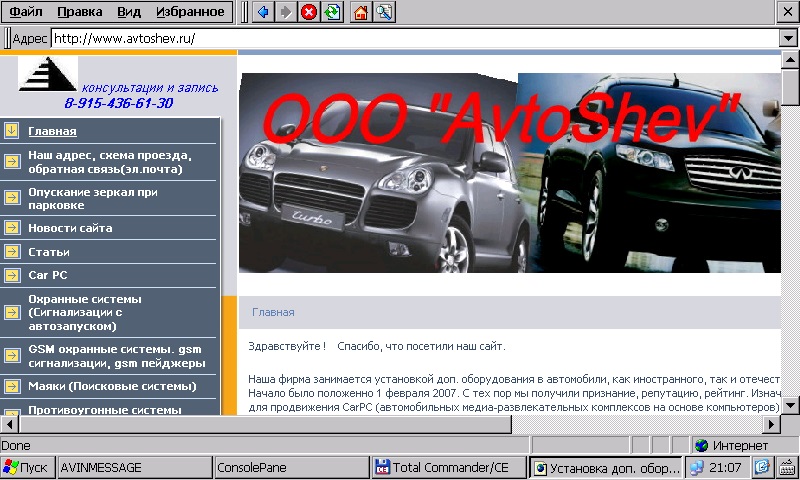Open Охранные системы (Сигнализации с автозапуском) link
This screenshot has height=480, width=800.
[x=85, y=312]
